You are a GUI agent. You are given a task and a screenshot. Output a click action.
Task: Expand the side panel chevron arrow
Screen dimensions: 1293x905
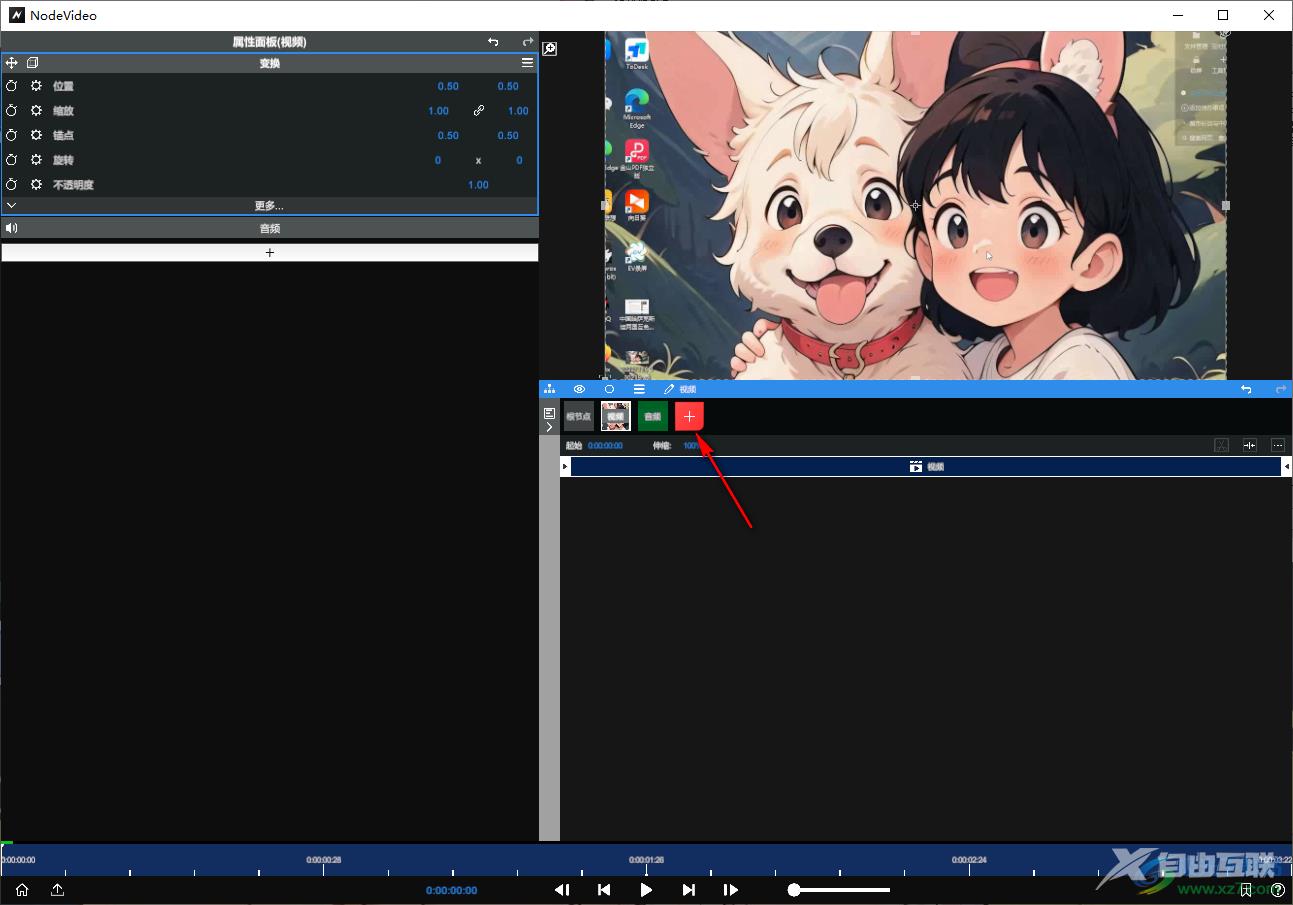(549, 427)
